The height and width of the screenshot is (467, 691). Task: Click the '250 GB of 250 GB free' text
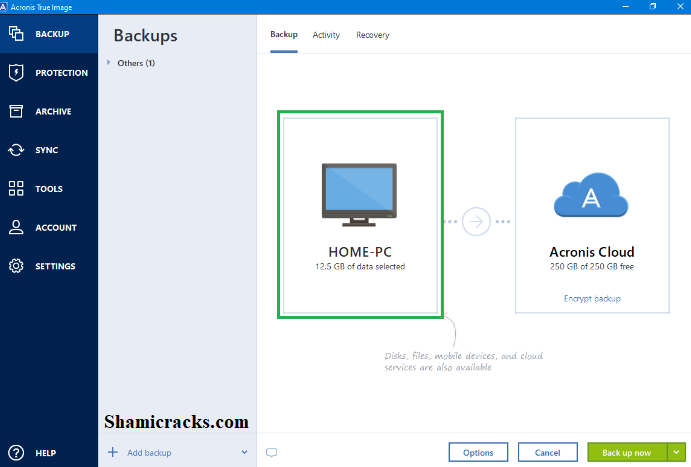tap(592, 267)
